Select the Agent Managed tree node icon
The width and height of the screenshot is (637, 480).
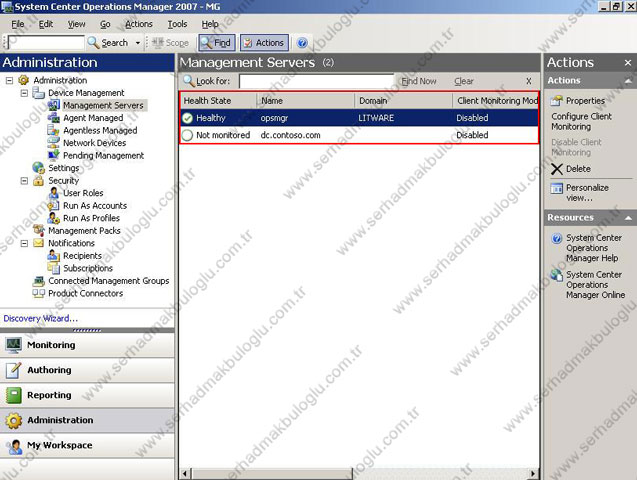(54, 118)
